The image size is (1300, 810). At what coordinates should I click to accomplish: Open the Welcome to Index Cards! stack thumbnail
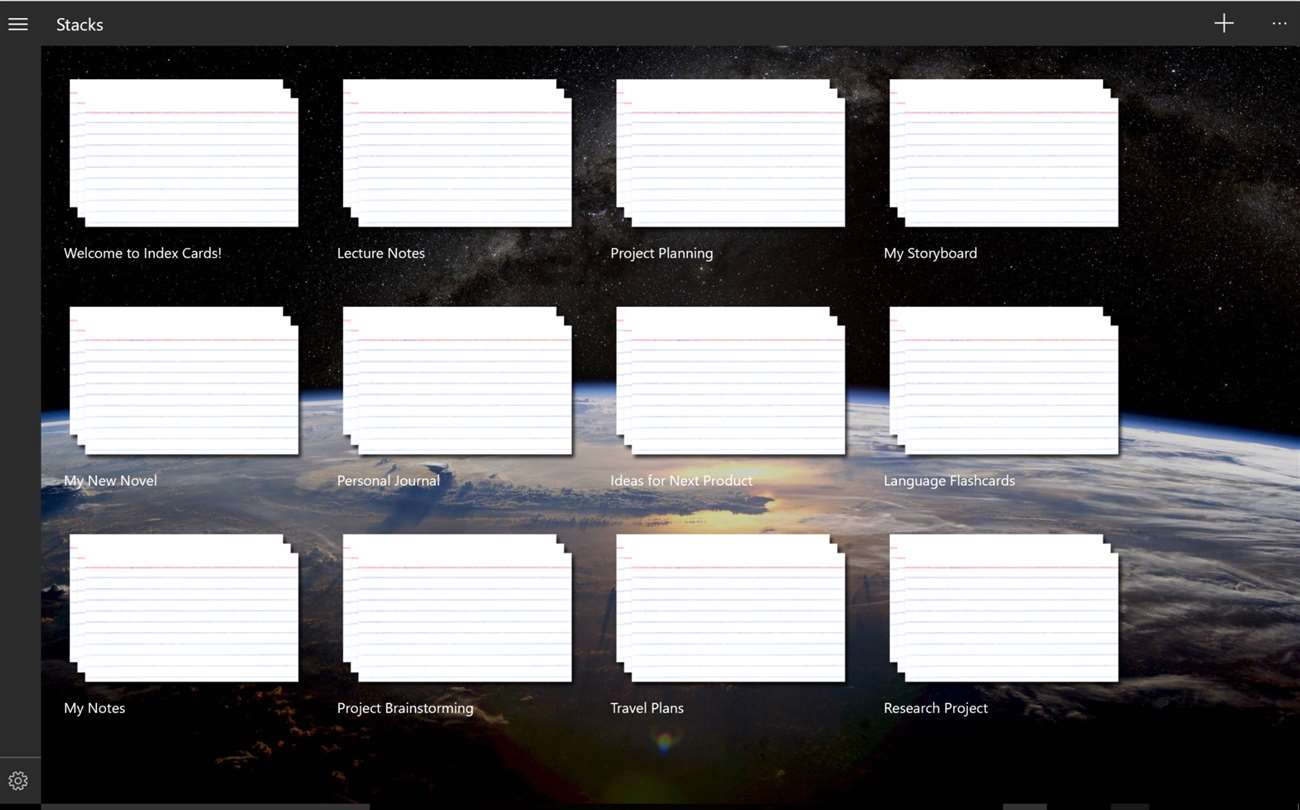click(184, 153)
